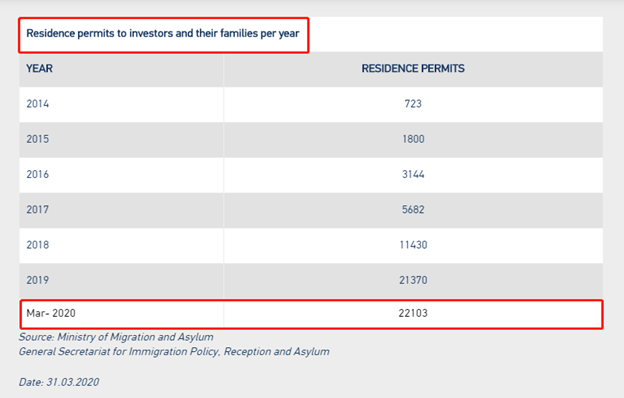
Task: Click the 21370 permits value
Action: point(413,280)
